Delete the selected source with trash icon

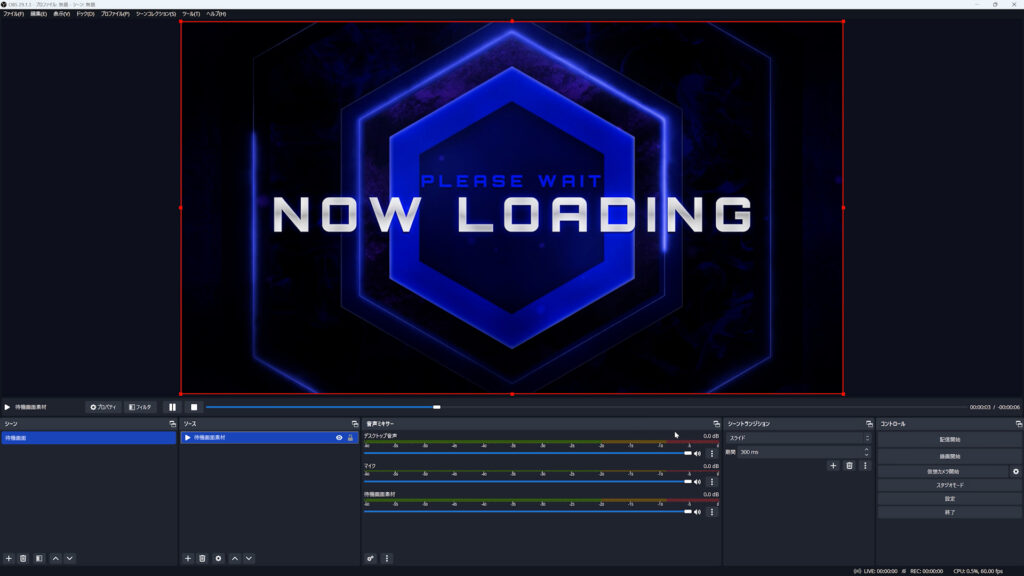202,558
